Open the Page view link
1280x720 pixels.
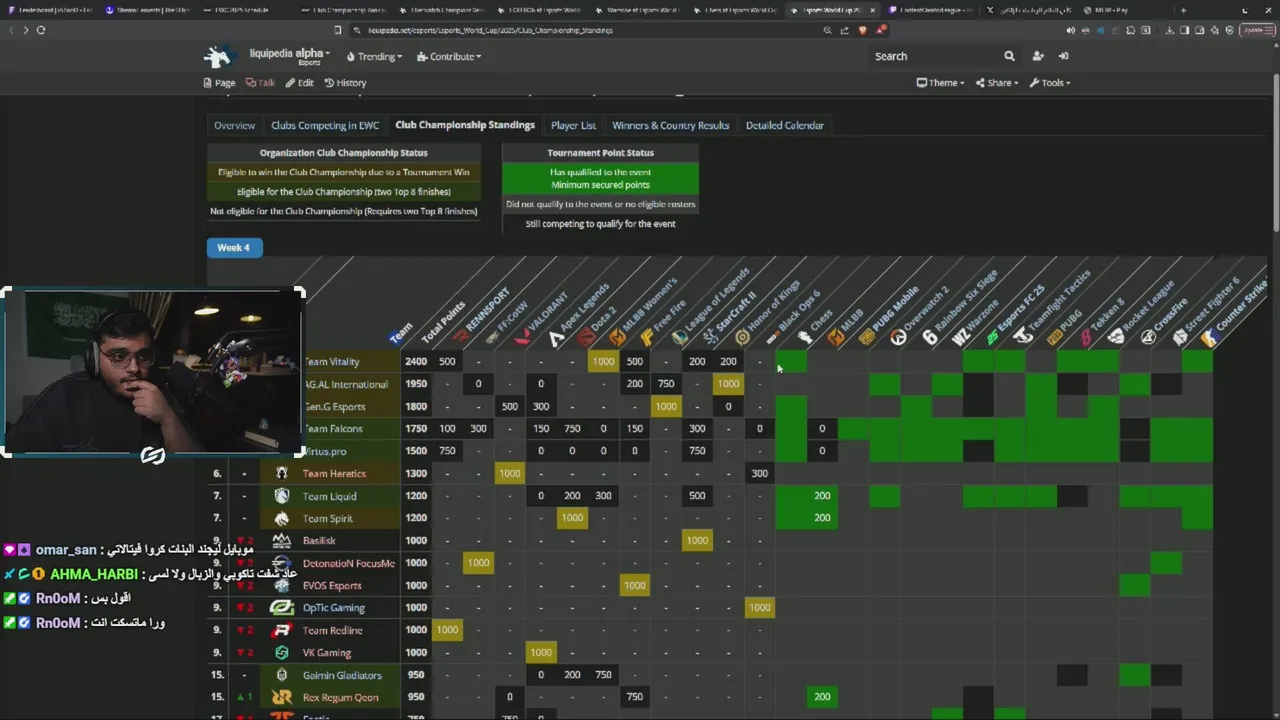coord(219,83)
